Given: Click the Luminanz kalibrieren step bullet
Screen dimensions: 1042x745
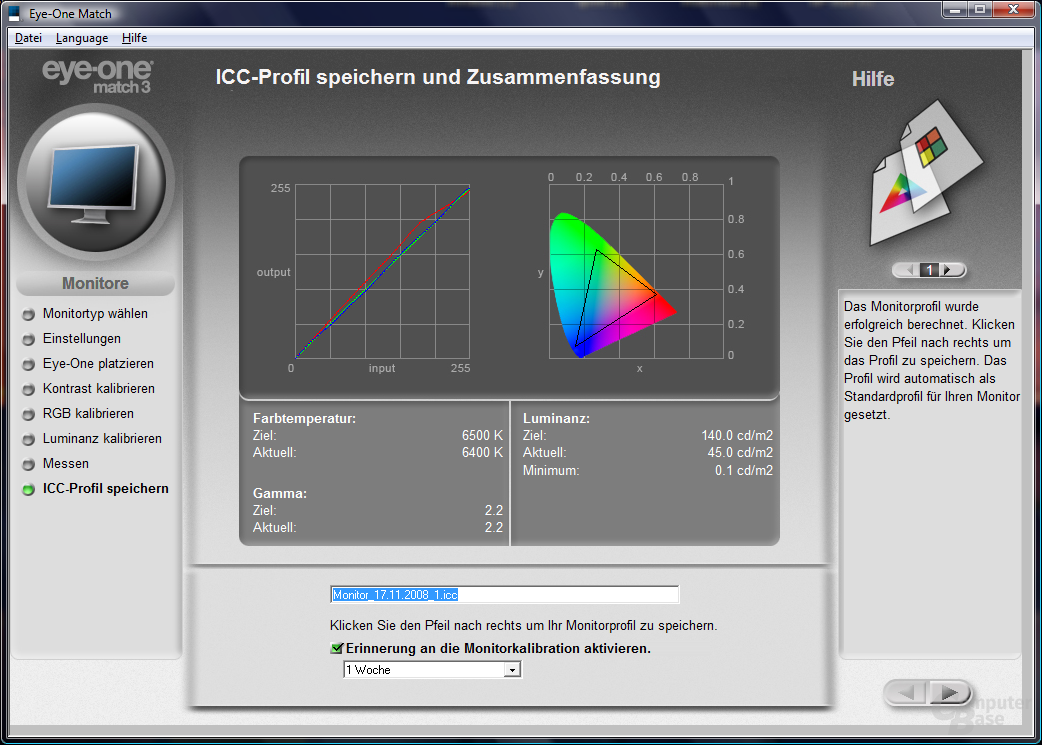Looking at the screenshot, I should tap(29, 440).
